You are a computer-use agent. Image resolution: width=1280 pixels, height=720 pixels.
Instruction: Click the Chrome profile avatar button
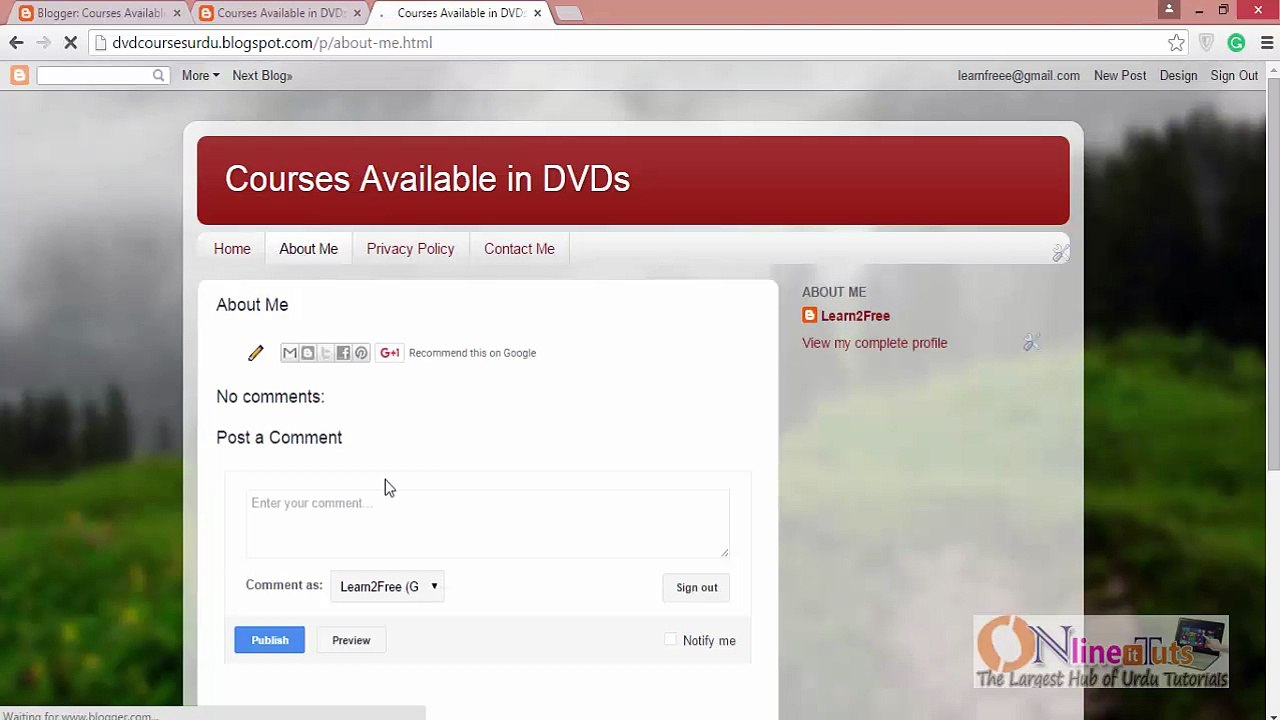tap(1169, 10)
